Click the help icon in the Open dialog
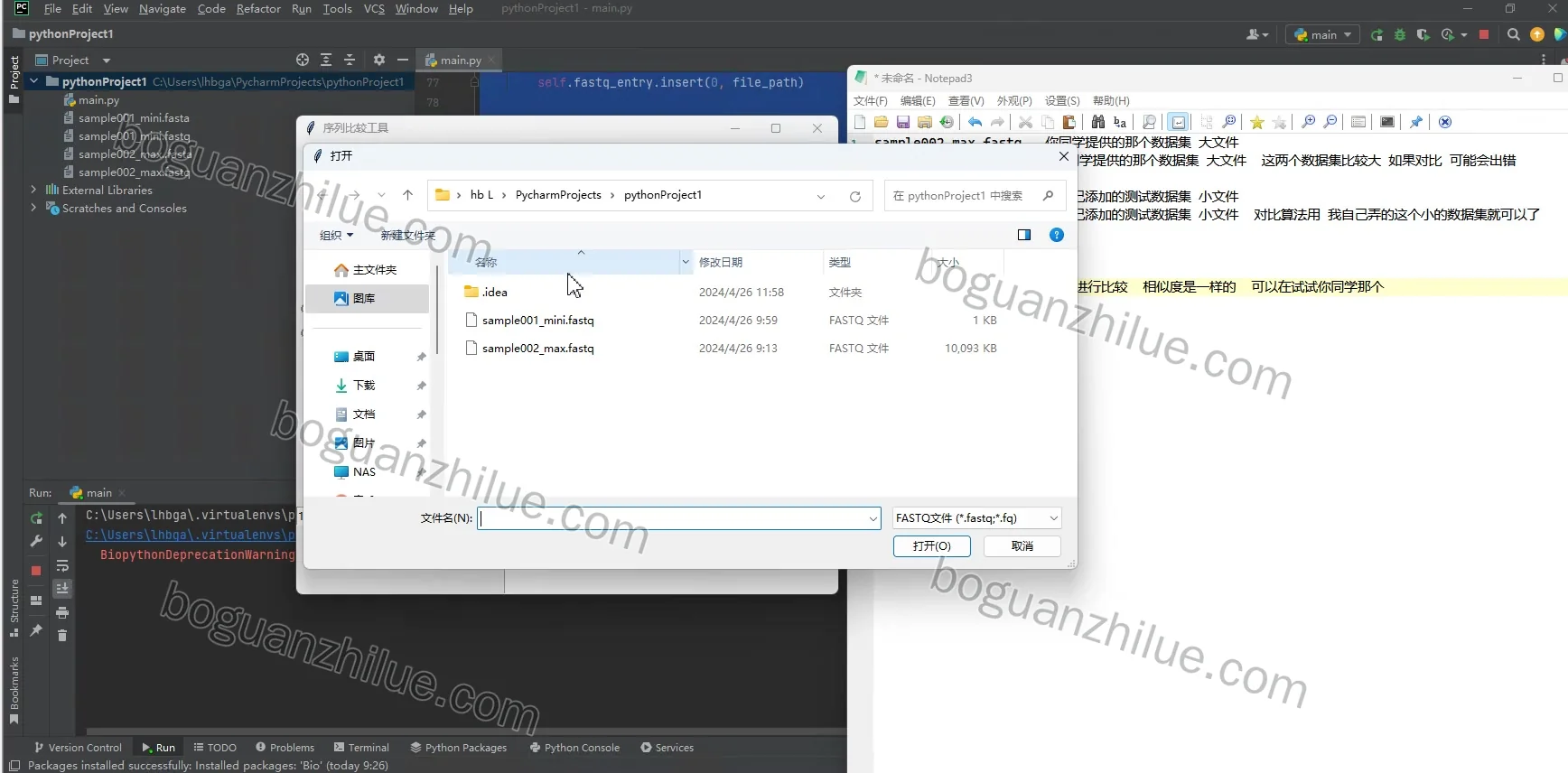 pos(1056,235)
